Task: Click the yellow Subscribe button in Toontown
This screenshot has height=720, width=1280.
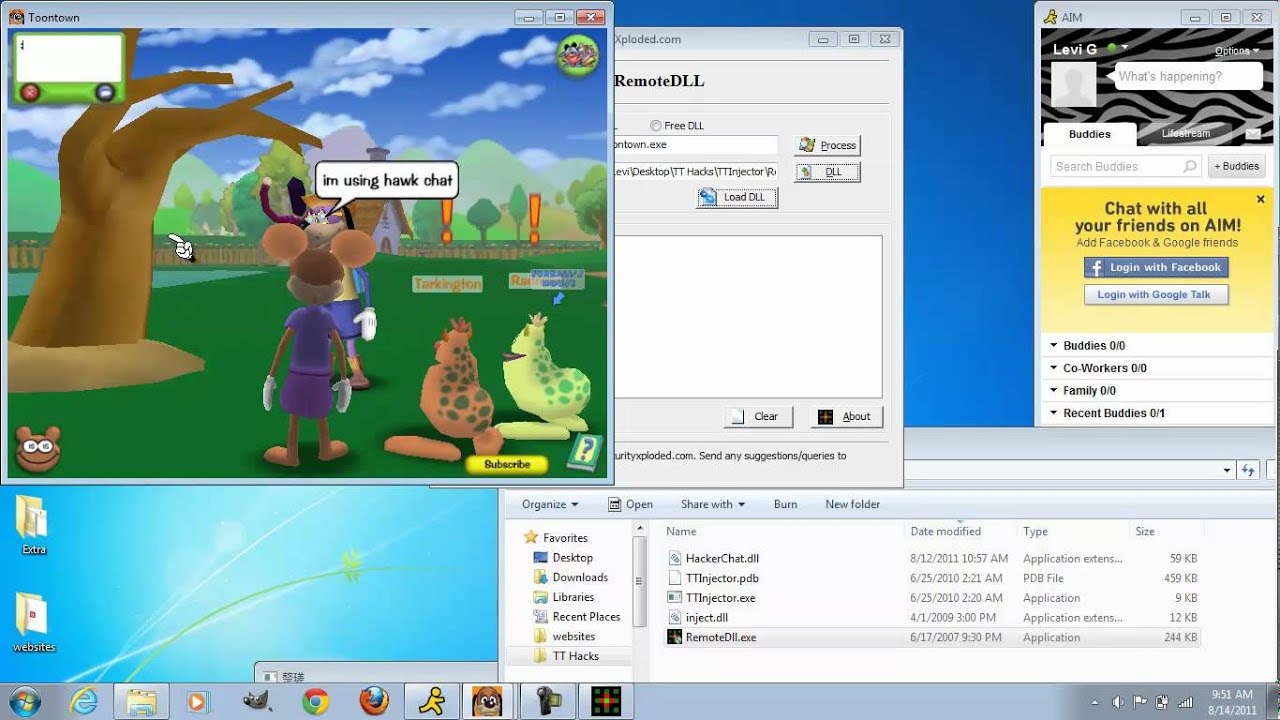Action: tap(507, 464)
